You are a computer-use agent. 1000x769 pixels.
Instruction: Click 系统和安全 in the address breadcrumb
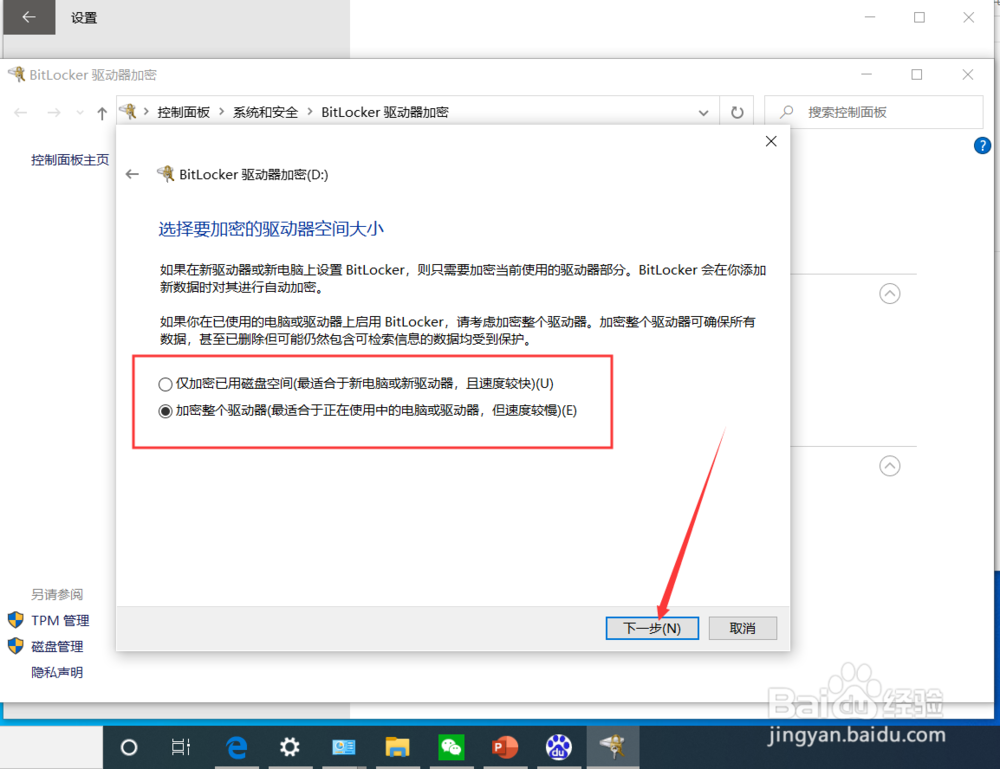coord(265,112)
